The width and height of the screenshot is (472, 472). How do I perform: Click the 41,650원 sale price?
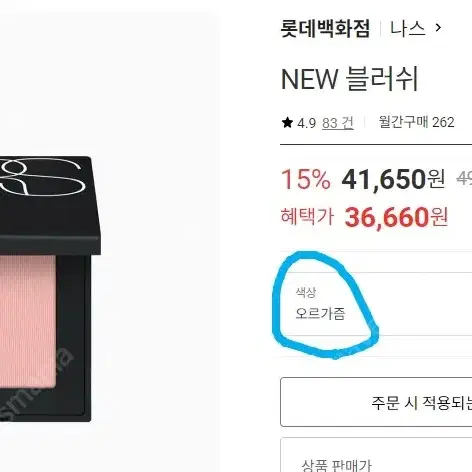(x=393, y=179)
